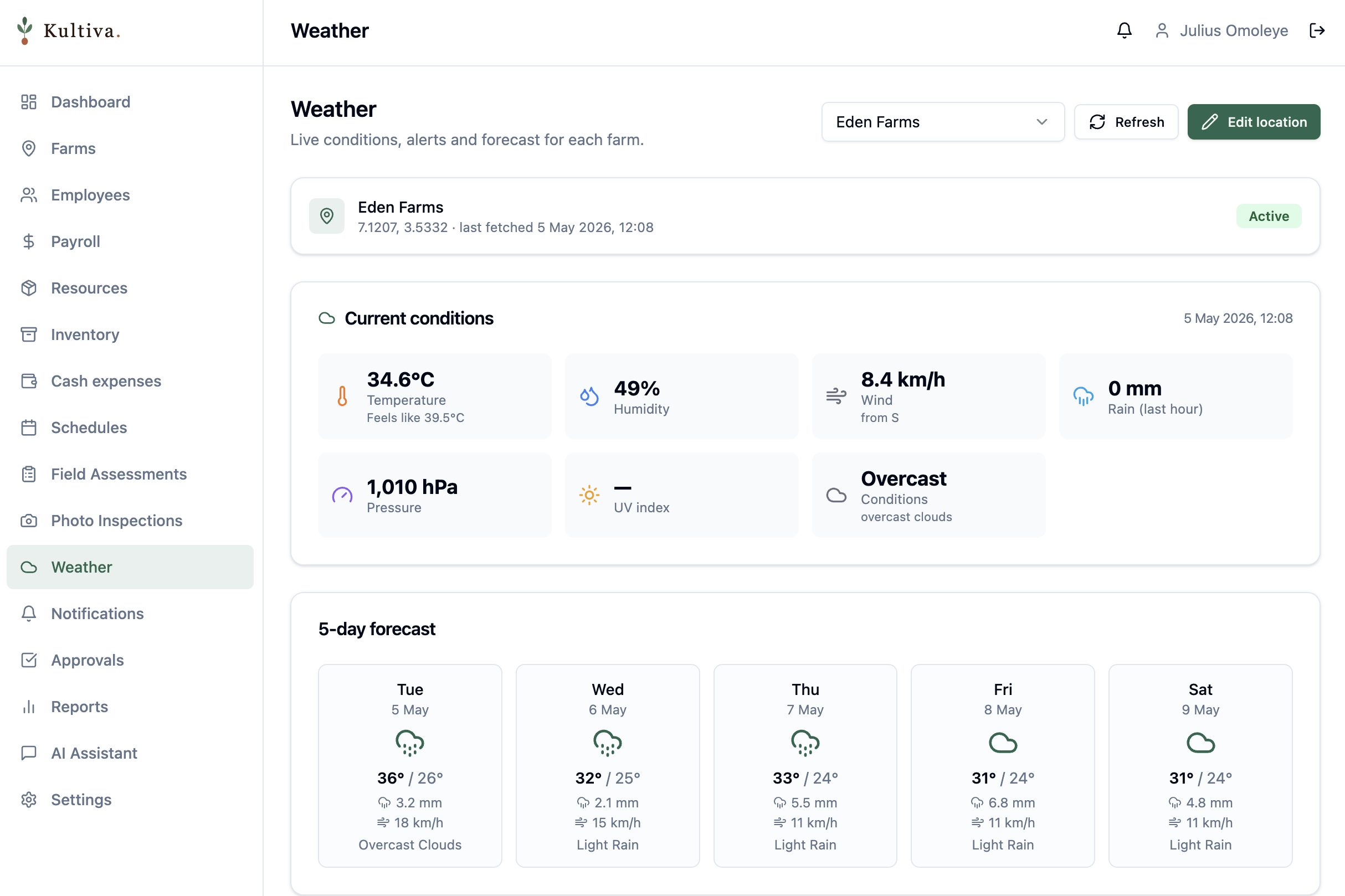The height and width of the screenshot is (896, 1345).
Task: Click the Overcast Clouds label on Tuesday
Action: [410, 845]
